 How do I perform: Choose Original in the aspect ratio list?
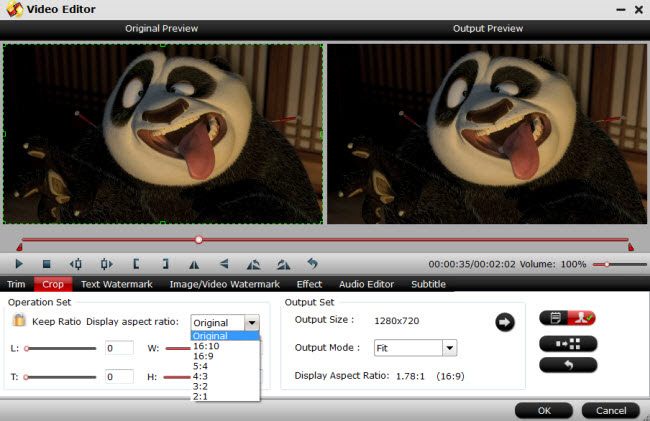pyautogui.click(x=225, y=336)
